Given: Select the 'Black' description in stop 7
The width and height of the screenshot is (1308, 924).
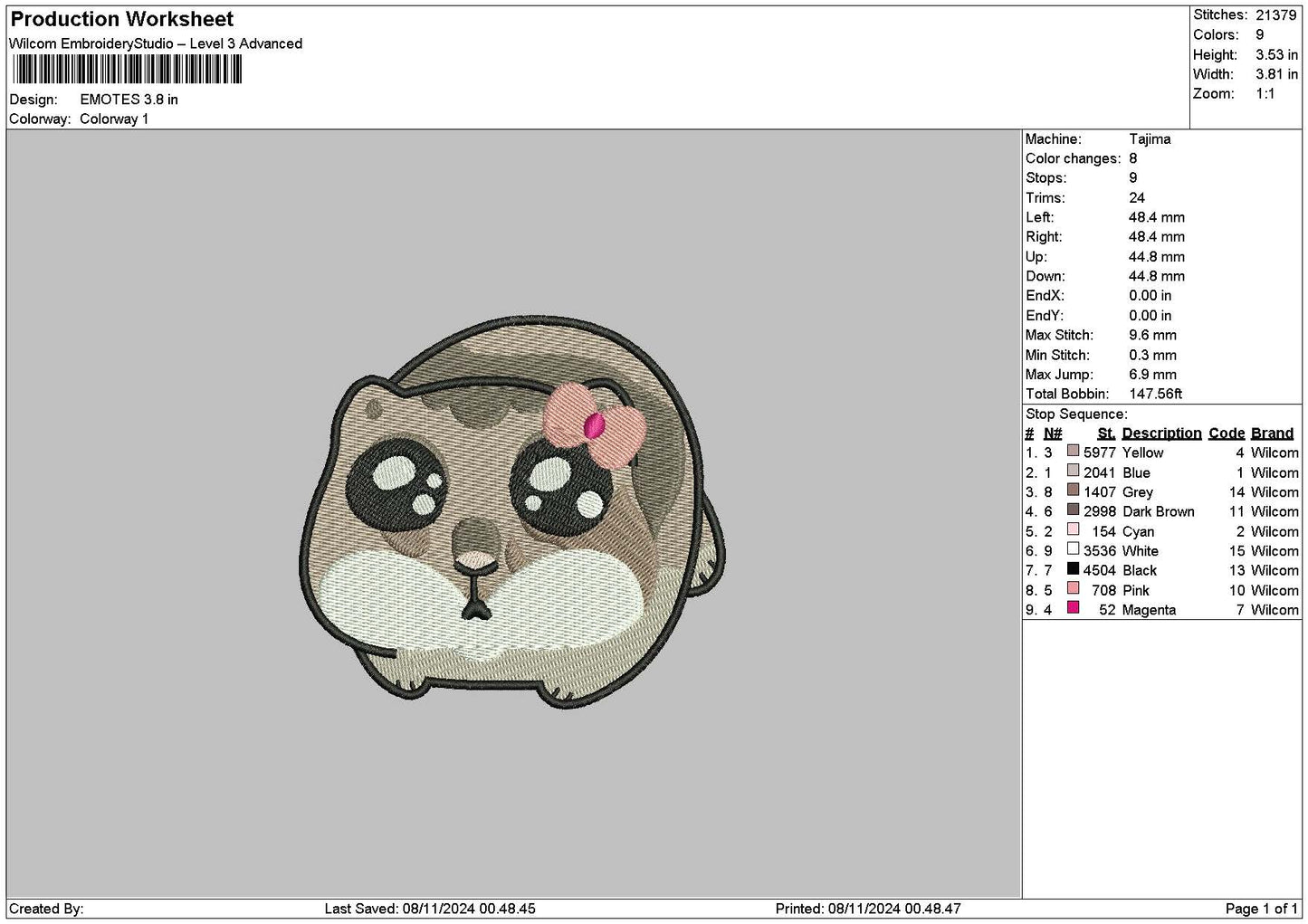Looking at the screenshot, I should click(1139, 571).
